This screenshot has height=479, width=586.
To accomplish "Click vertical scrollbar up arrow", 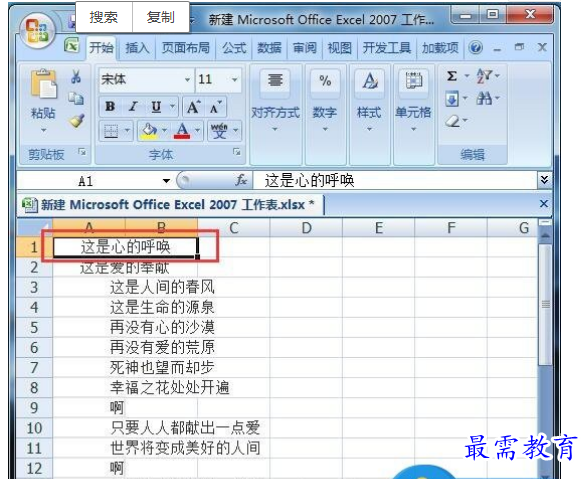I will pyautogui.click(x=545, y=236).
